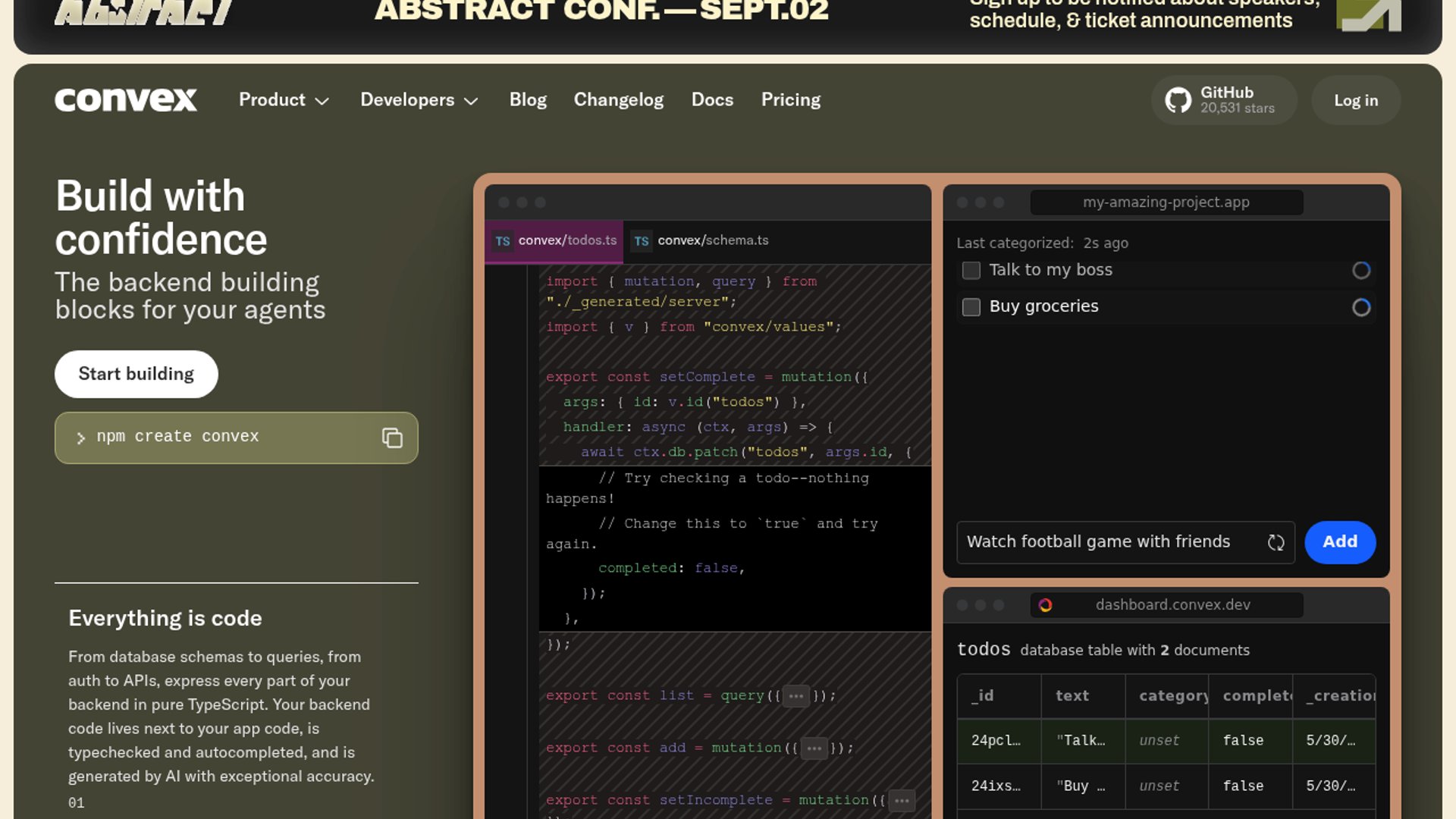Copy the npm create convex command
Viewport: 1456px width, 819px height.
click(392, 438)
